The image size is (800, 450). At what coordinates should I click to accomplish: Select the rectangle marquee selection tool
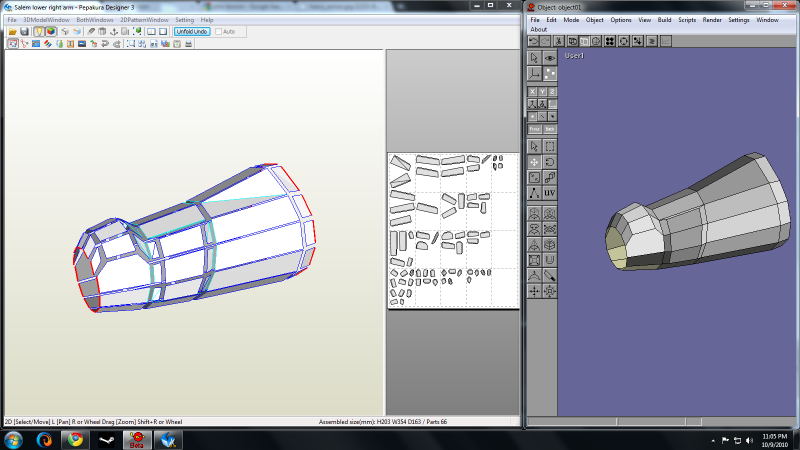point(549,147)
